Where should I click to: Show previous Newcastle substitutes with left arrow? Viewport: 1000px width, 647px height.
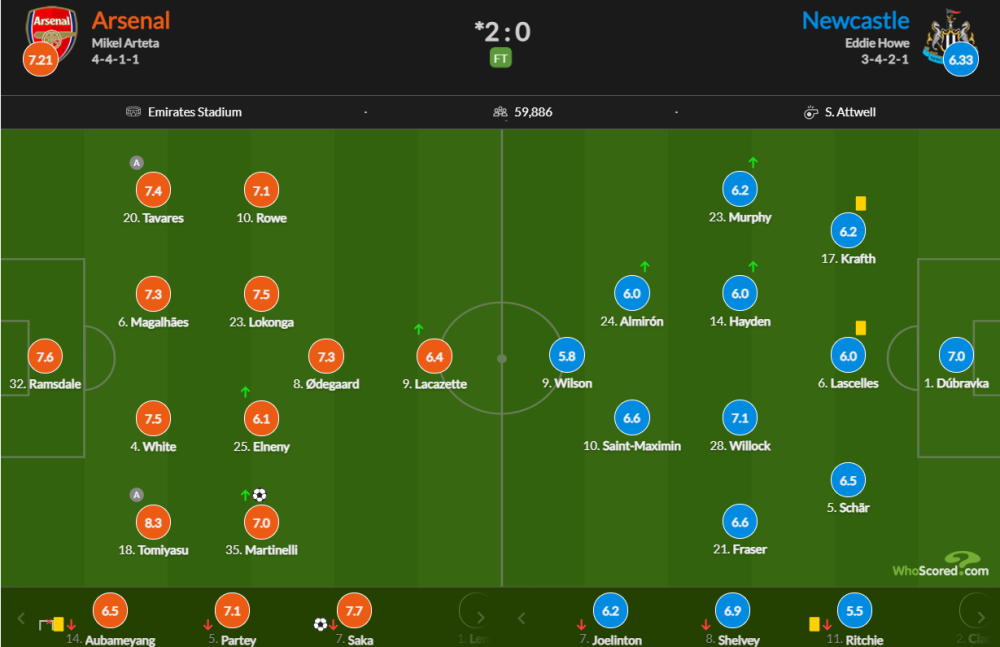click(521, 618)
